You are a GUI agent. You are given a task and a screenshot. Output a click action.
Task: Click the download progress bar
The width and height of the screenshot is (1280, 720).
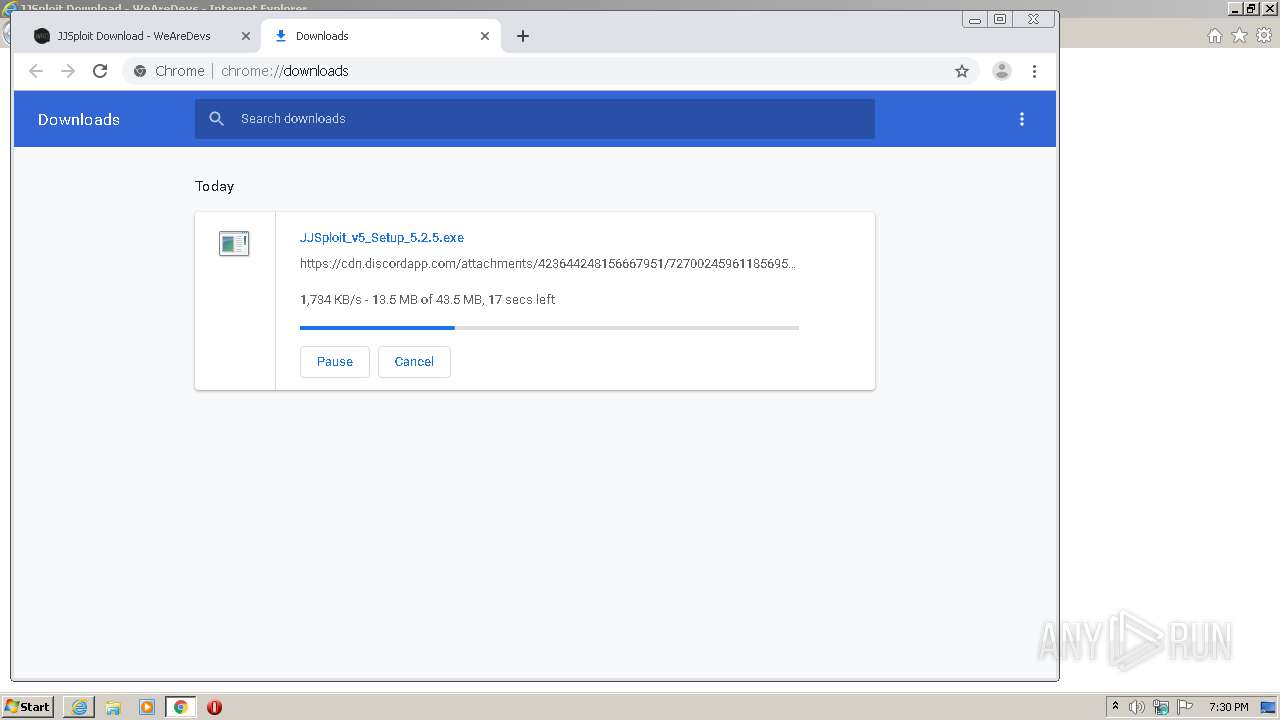(x=549, y=328)
